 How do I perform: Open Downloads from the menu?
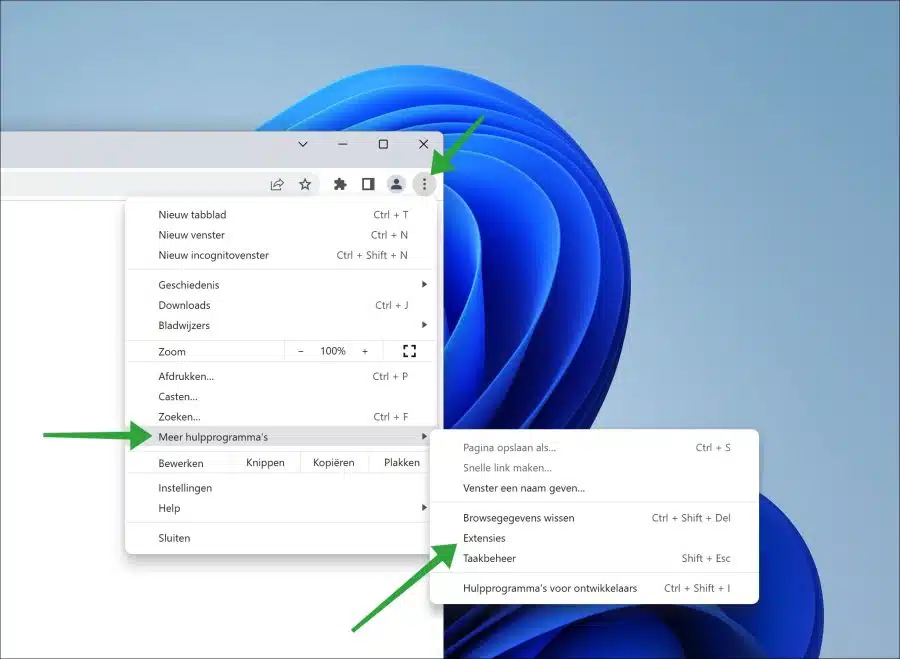[x=281, y=305]
